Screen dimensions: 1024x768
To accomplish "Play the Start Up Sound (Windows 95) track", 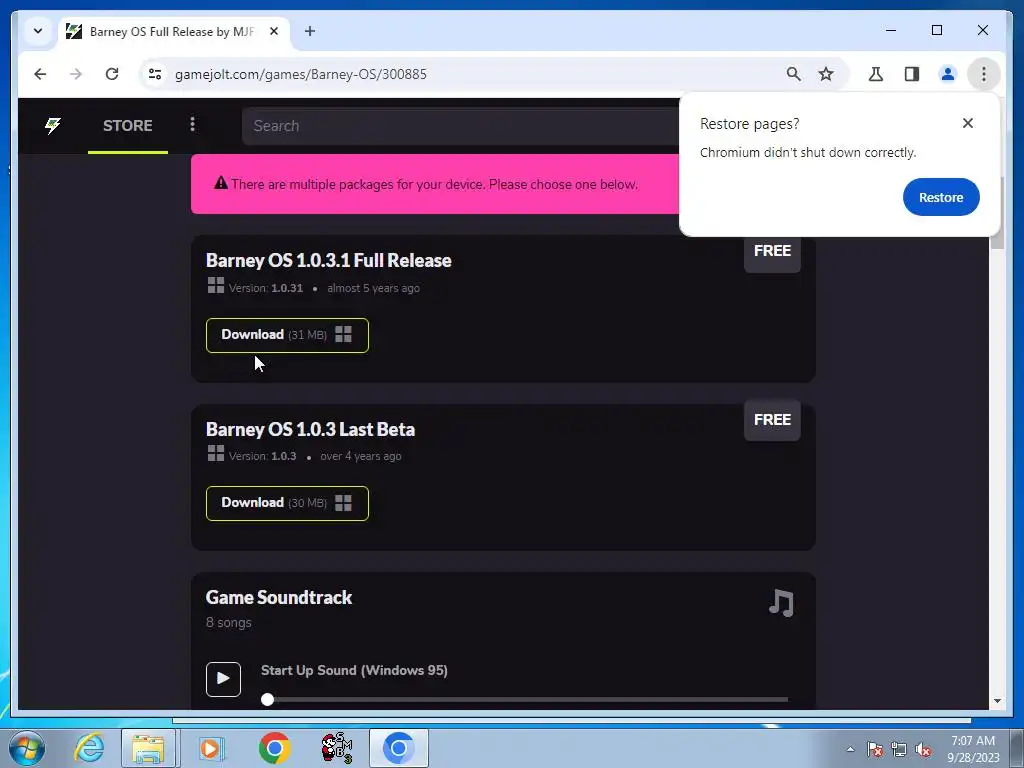I will (223, 679).
